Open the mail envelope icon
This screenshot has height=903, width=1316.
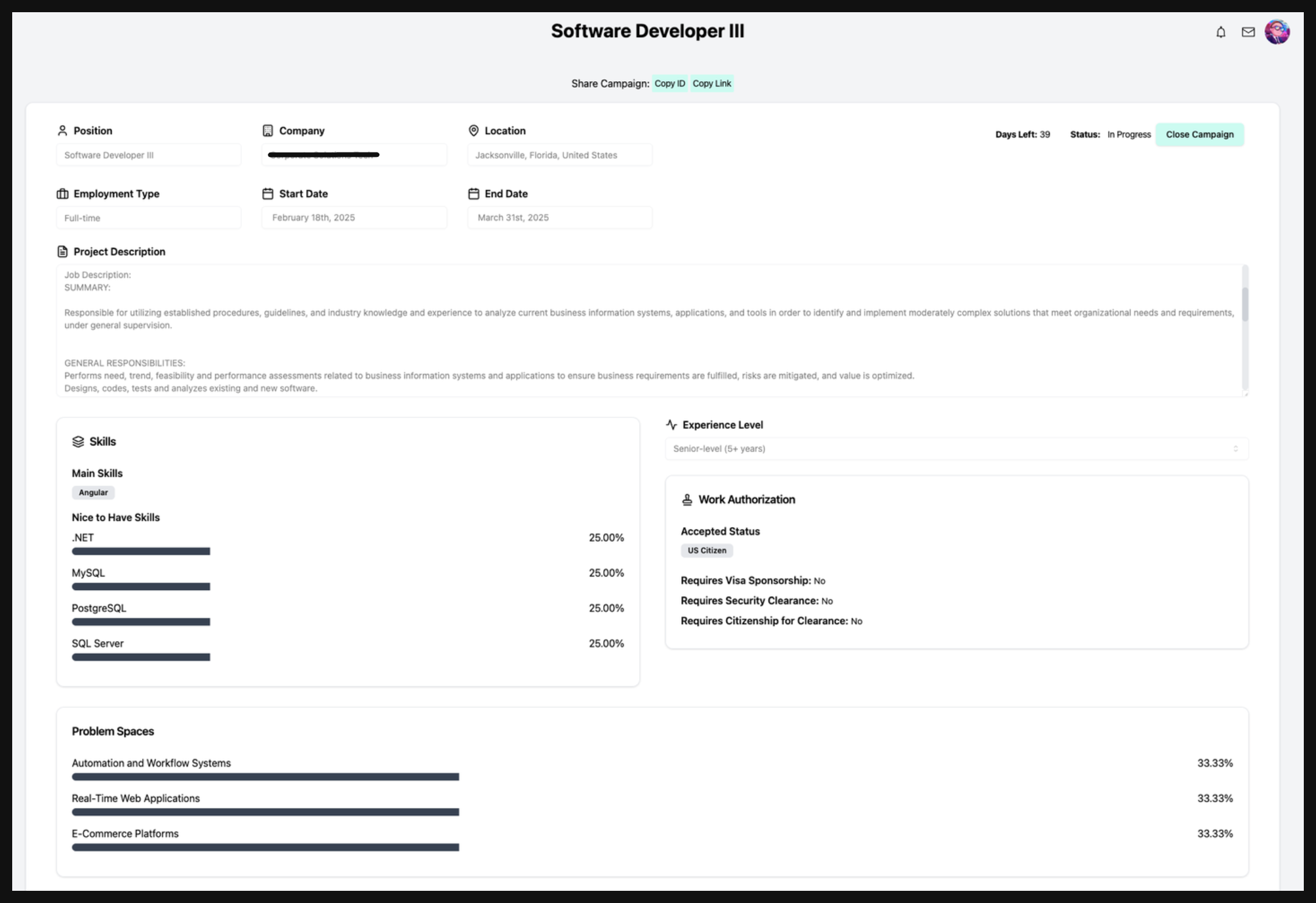click(1248, 32)
